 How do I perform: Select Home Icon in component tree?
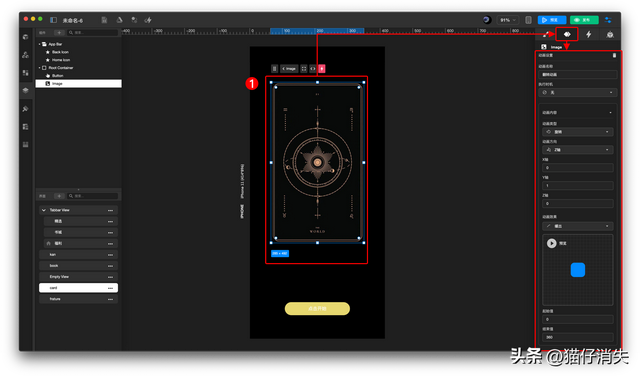coord(60,60)
